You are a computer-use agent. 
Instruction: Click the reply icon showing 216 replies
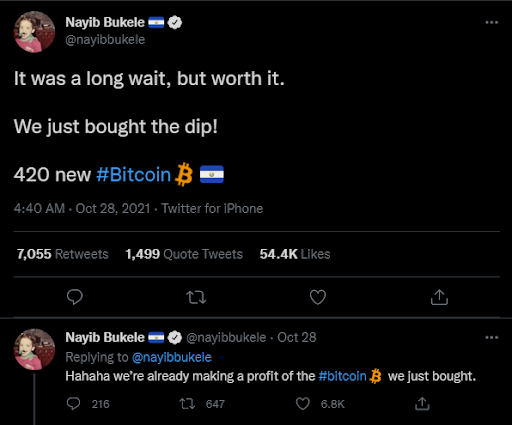(x=73, y=404)
